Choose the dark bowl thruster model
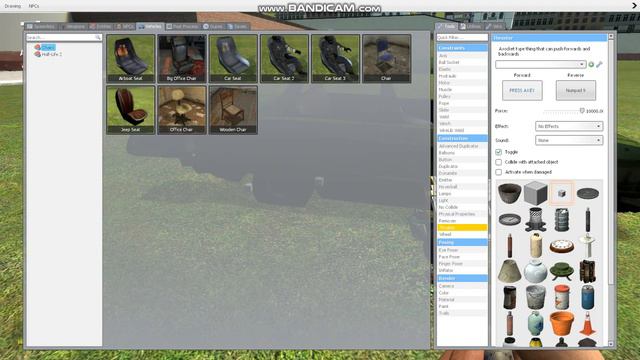The image size is (640, 360). click(x=510, y=193)
